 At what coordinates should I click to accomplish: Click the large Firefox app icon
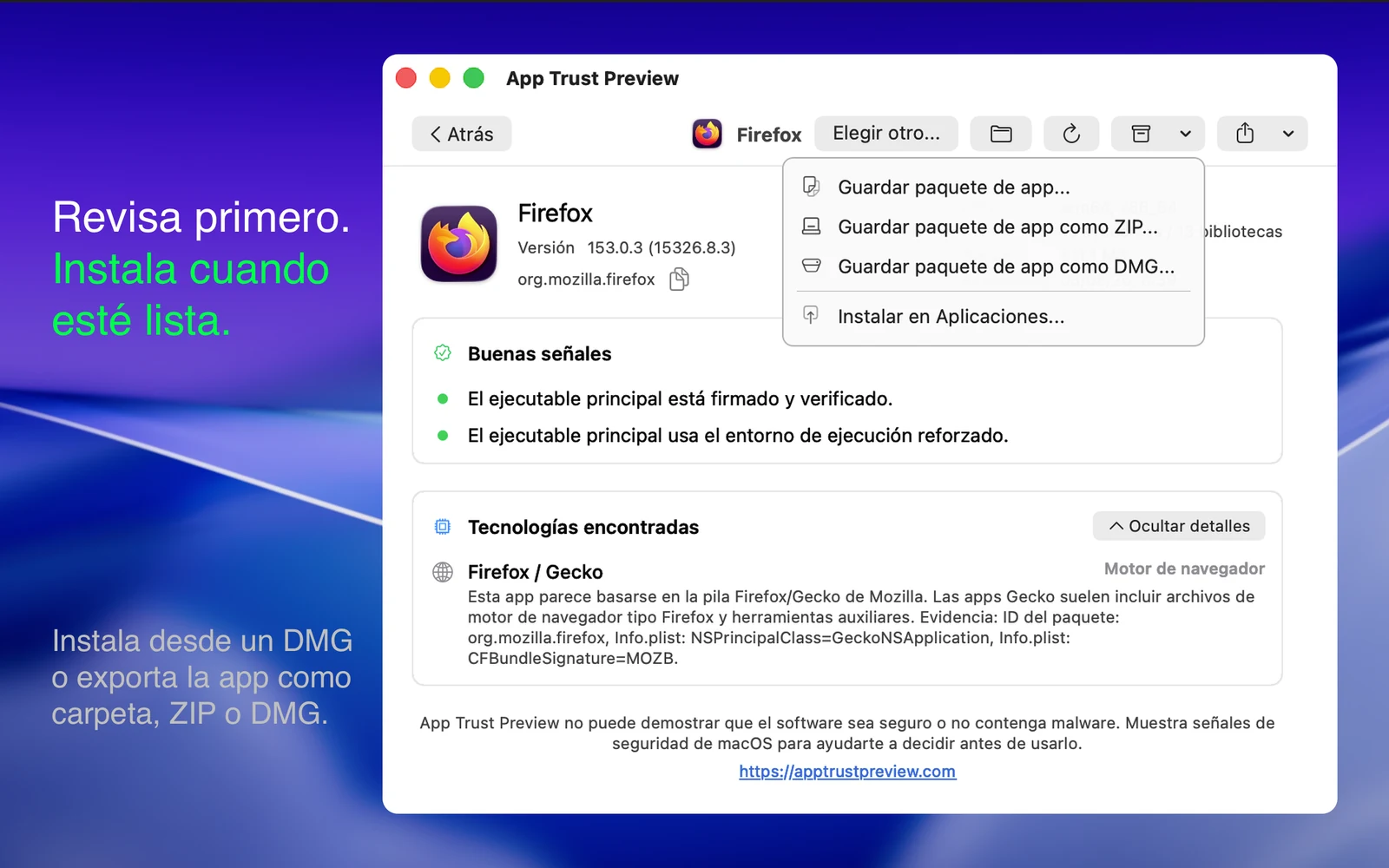pos(459,244)
